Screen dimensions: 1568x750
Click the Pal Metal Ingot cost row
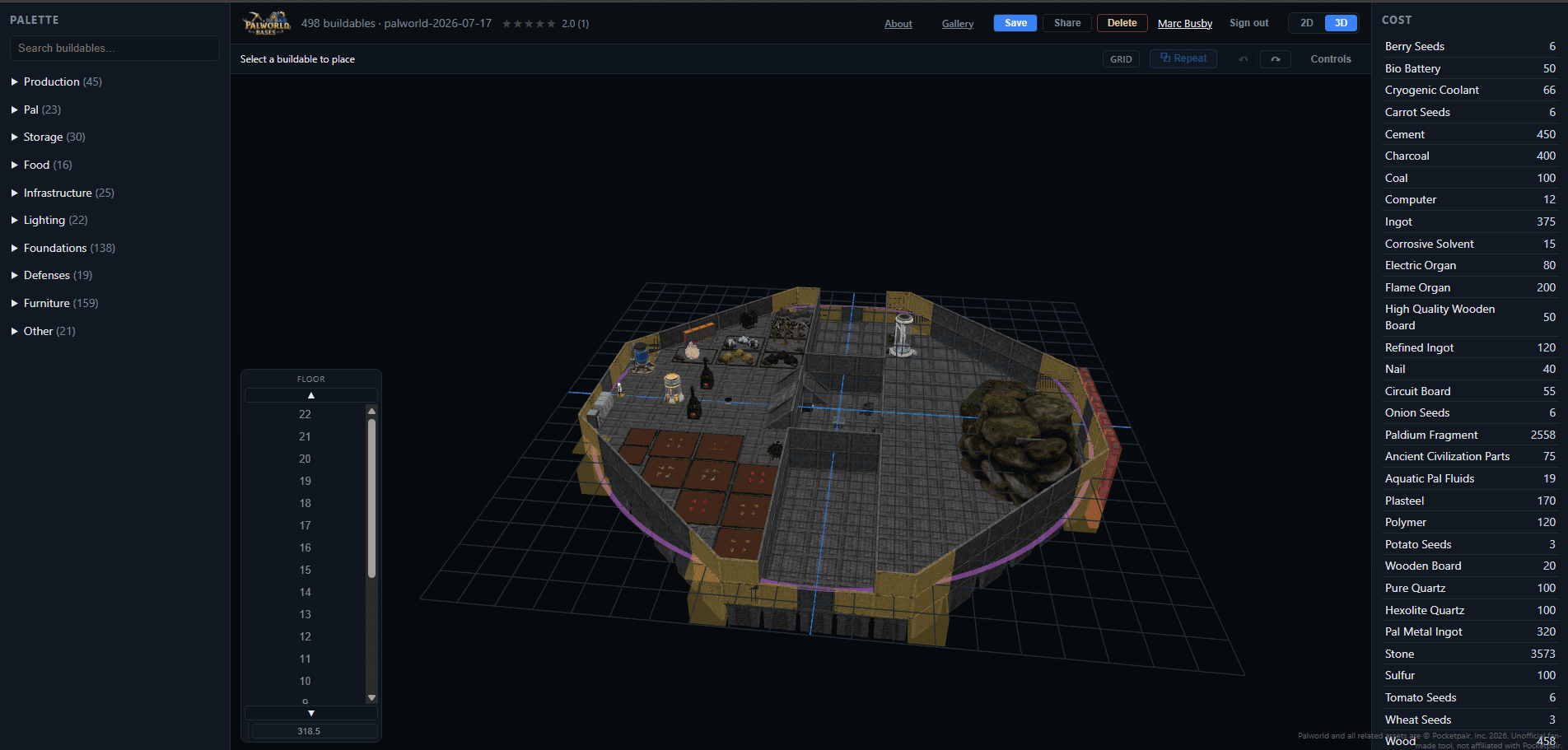[1470, 631]
